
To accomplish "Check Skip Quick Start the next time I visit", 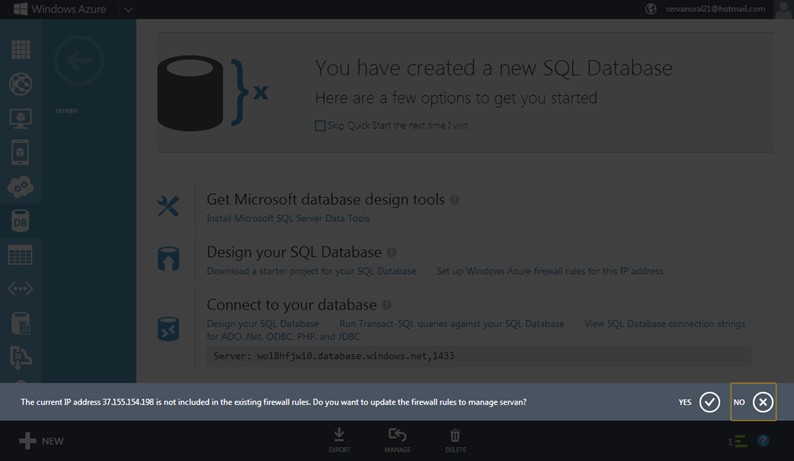I will coord(320,126).
